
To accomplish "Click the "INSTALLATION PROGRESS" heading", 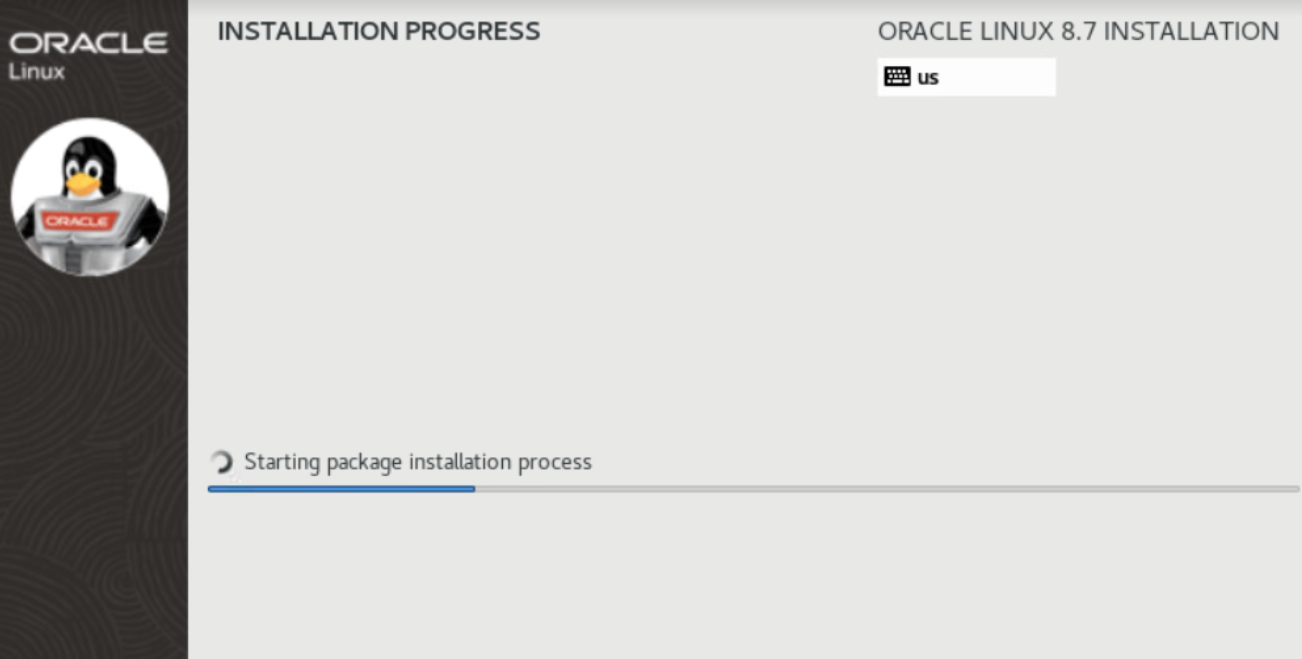I will [x=379, y=31].
